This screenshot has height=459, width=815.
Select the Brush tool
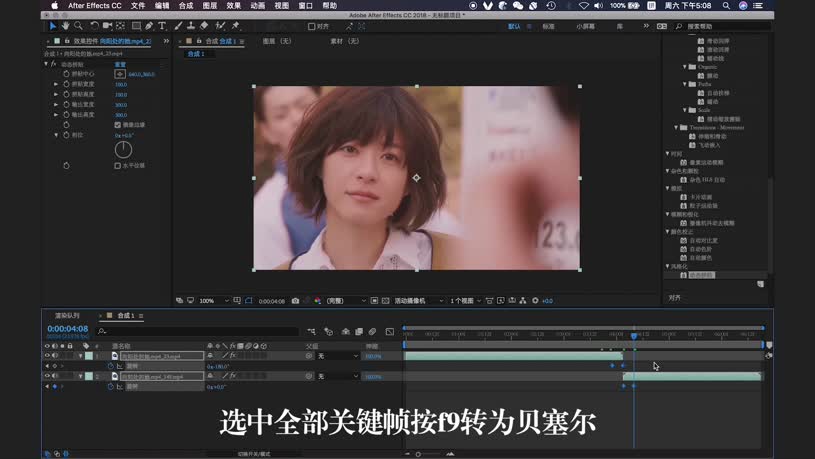click(x=178, y=25)
